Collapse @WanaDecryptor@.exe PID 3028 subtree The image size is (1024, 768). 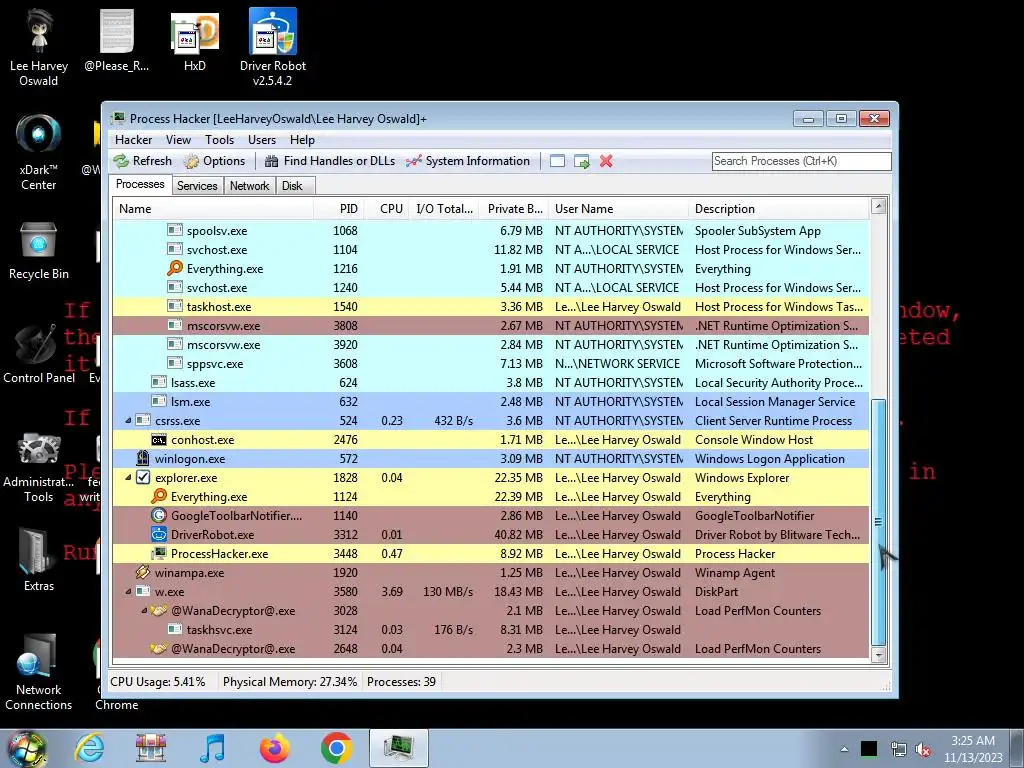click(x=144, y=611)
